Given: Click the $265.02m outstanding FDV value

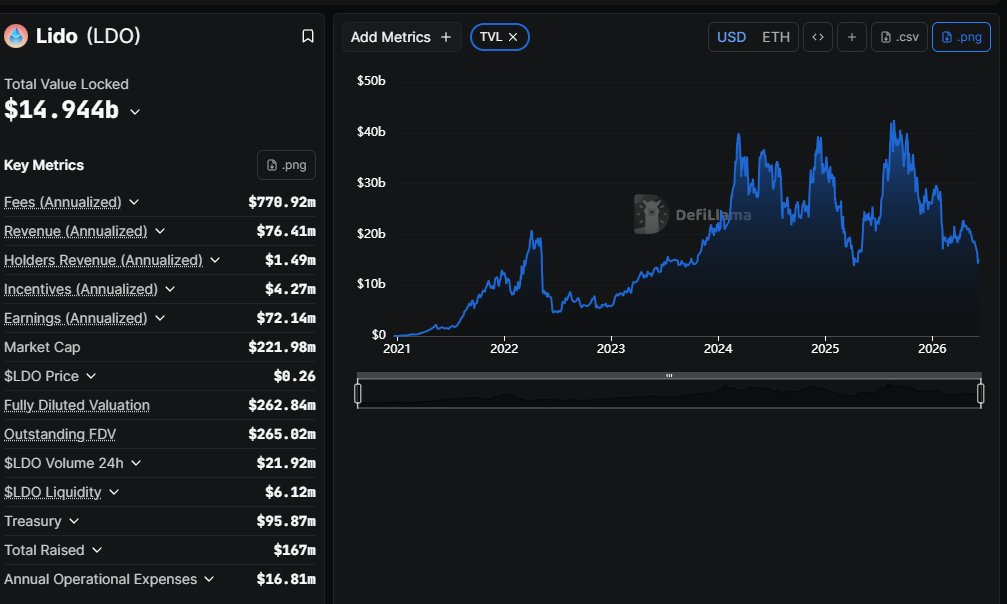Looking at the screenshot, I should click(x=282, y=434).
